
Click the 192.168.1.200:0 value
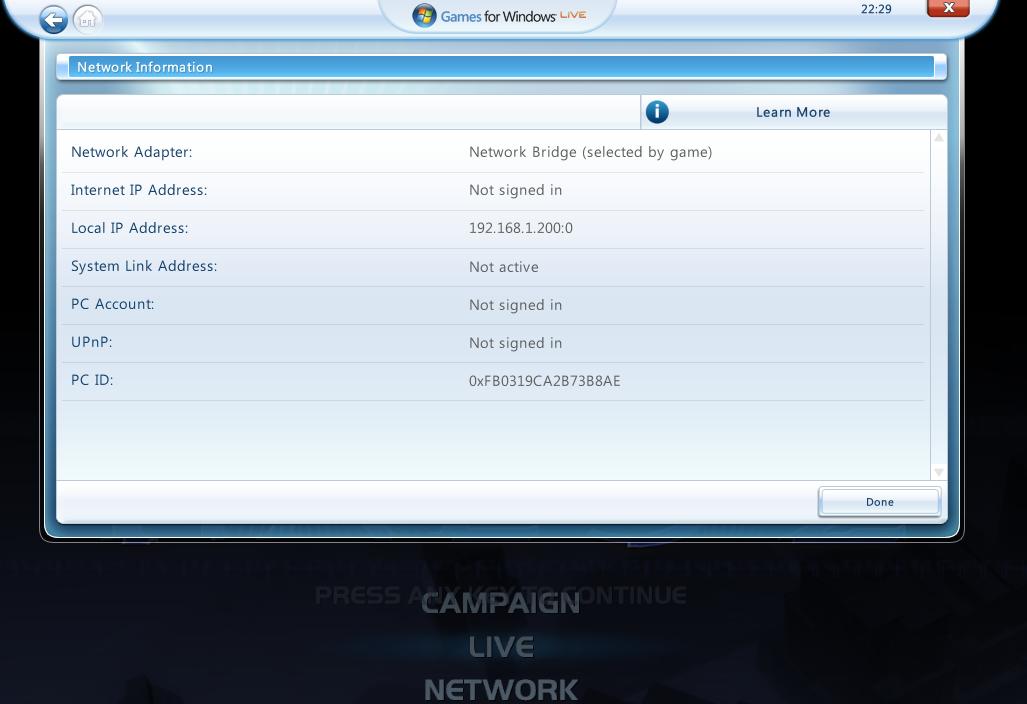pyautogui.click(x=521, y=228)
